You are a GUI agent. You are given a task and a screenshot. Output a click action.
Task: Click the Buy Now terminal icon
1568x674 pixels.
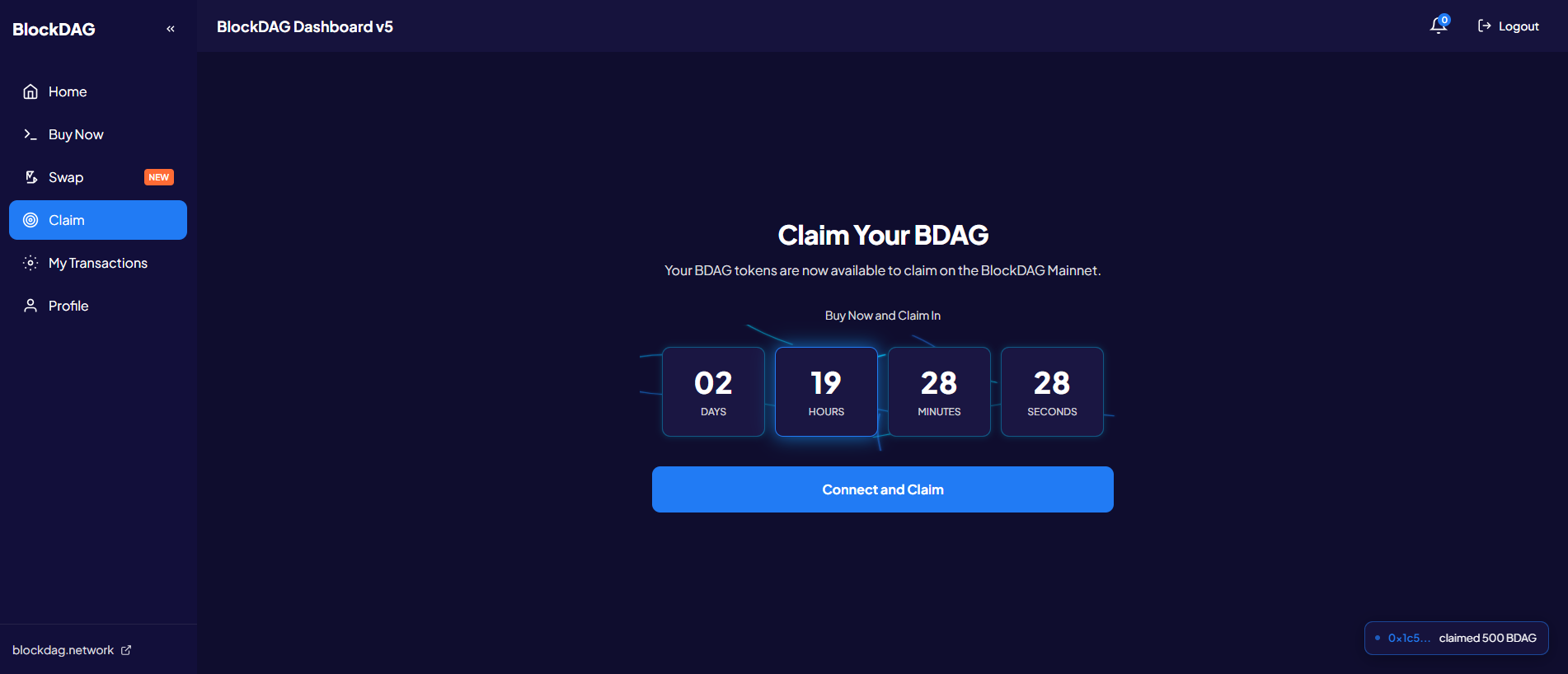[31, 134]
